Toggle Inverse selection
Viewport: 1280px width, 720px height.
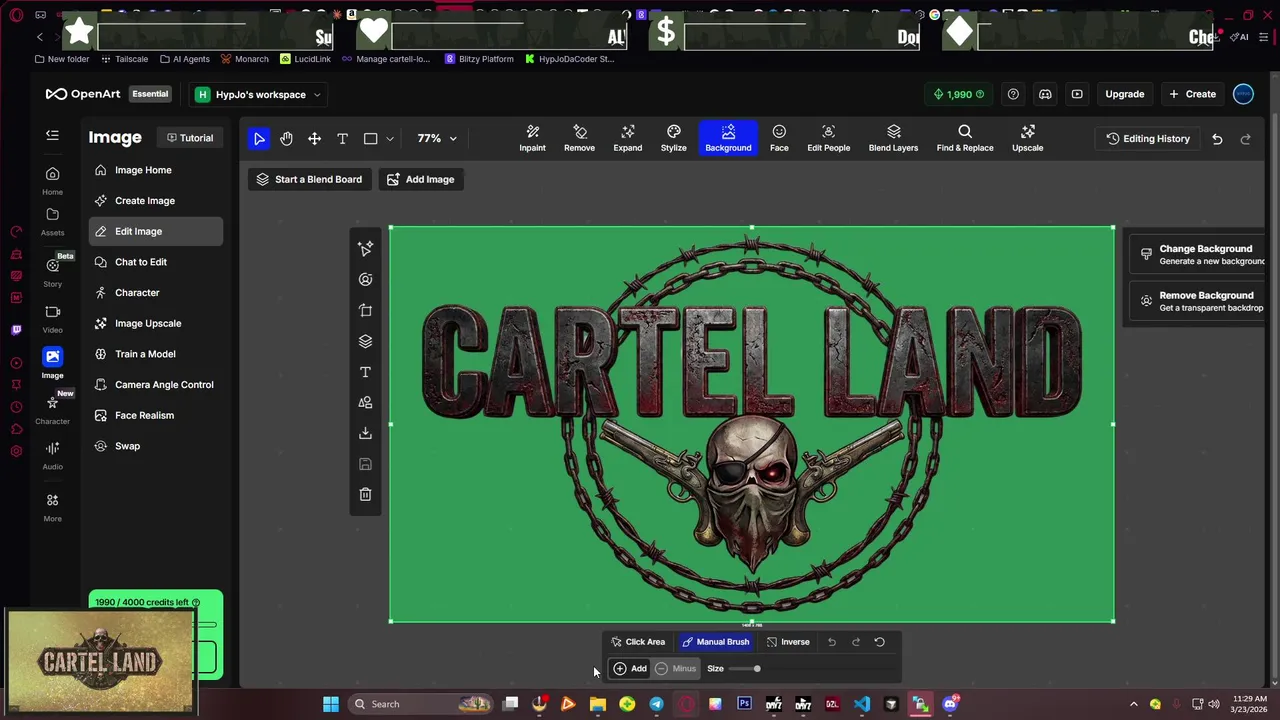click(787, 642)
